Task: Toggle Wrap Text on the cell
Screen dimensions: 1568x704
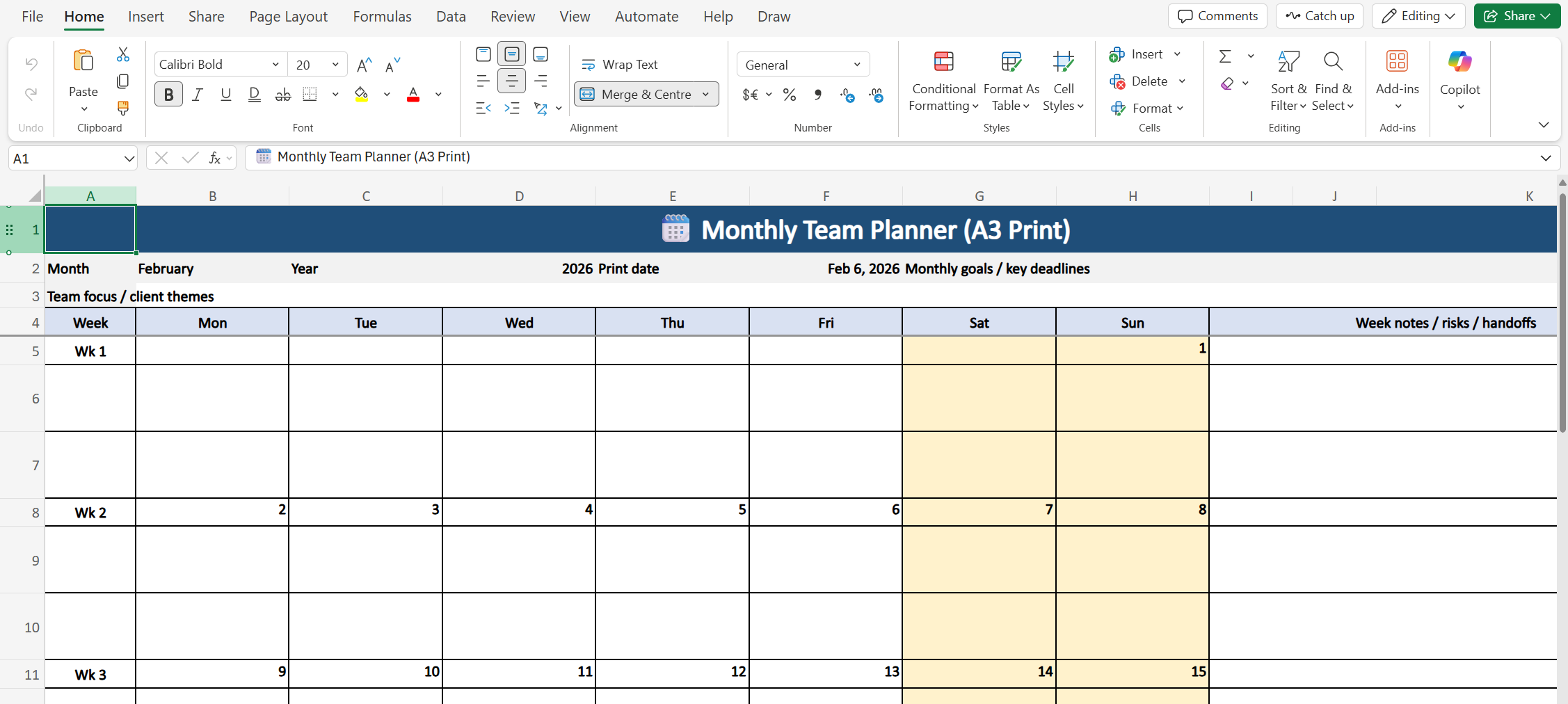Action: pos(620,65)
